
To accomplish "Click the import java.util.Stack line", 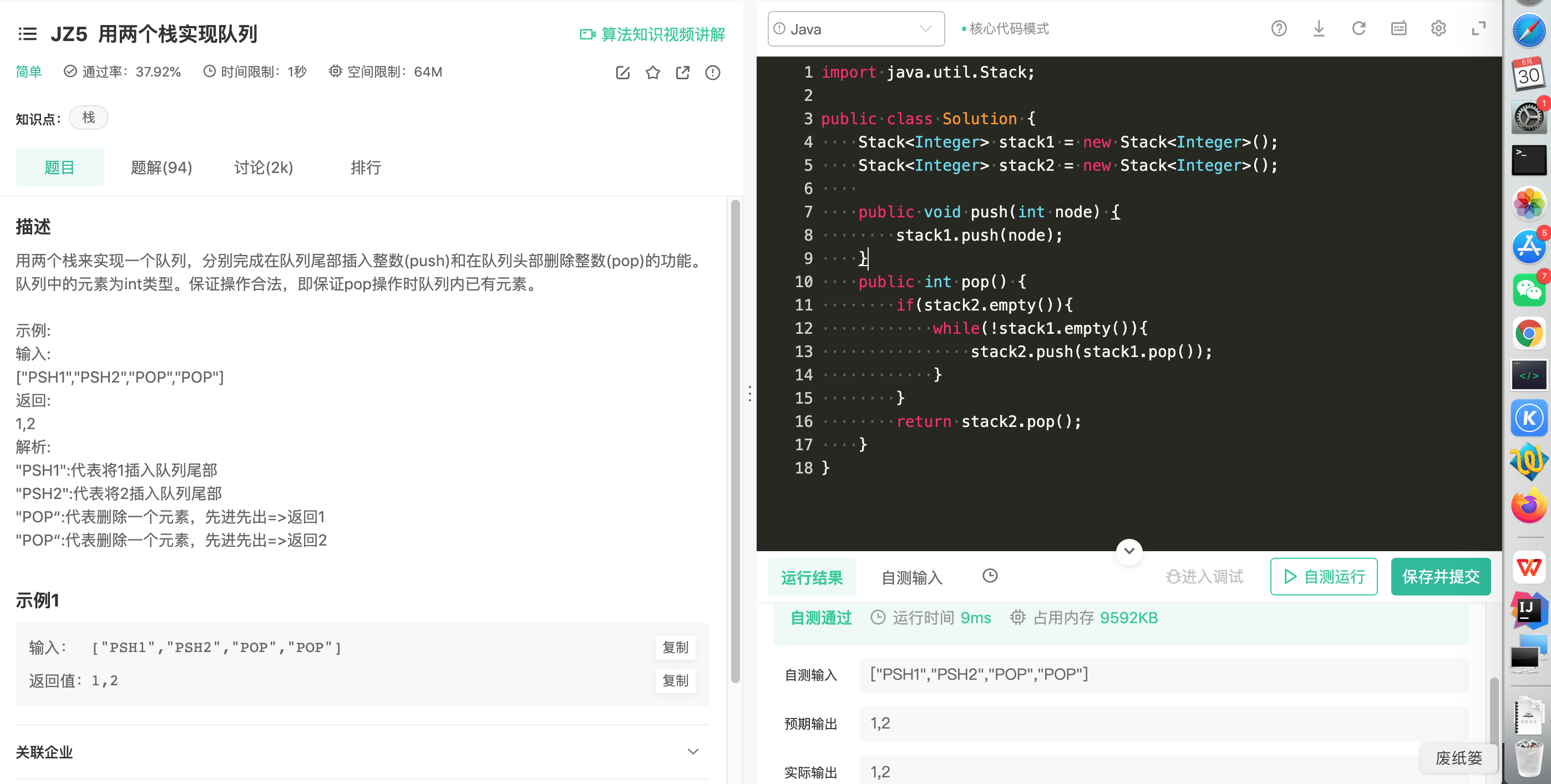I will (928, 72).
